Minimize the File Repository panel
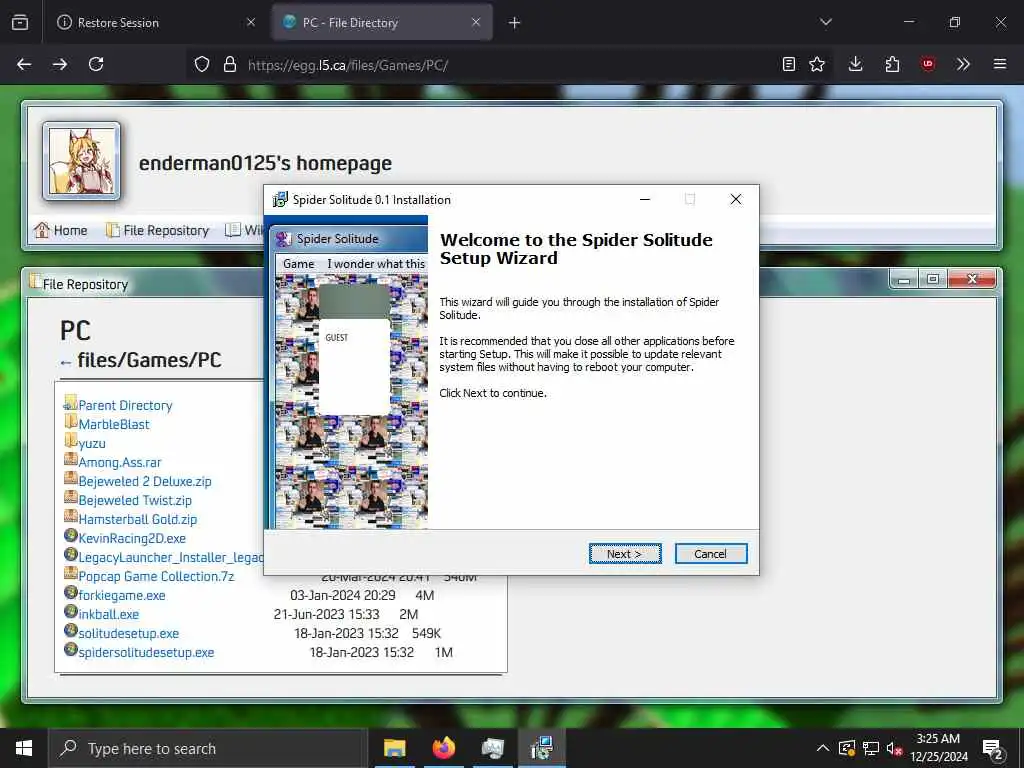This screenshot has height=768, width=1024. pyautogui.click(x=904, y=280)
